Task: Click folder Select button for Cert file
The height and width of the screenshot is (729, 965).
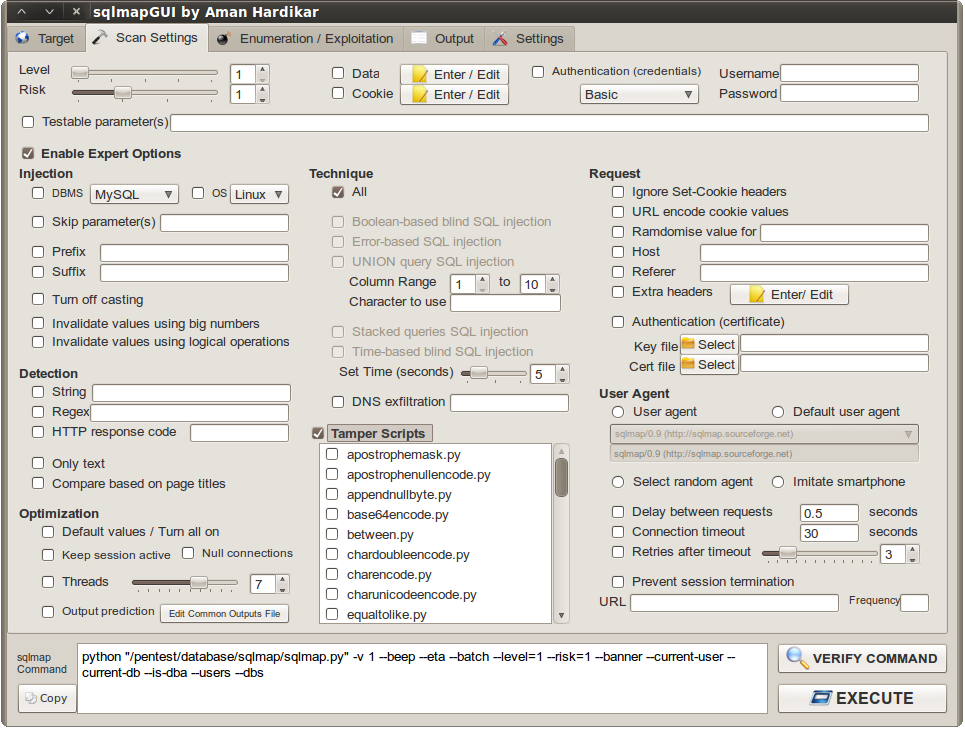Action: [x=708, y=365]
